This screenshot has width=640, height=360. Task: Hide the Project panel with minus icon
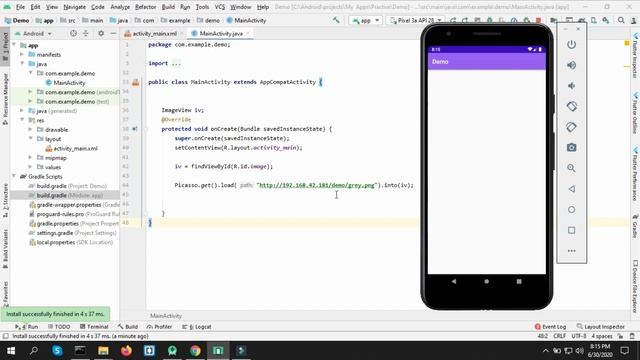[x=113, y=33]
